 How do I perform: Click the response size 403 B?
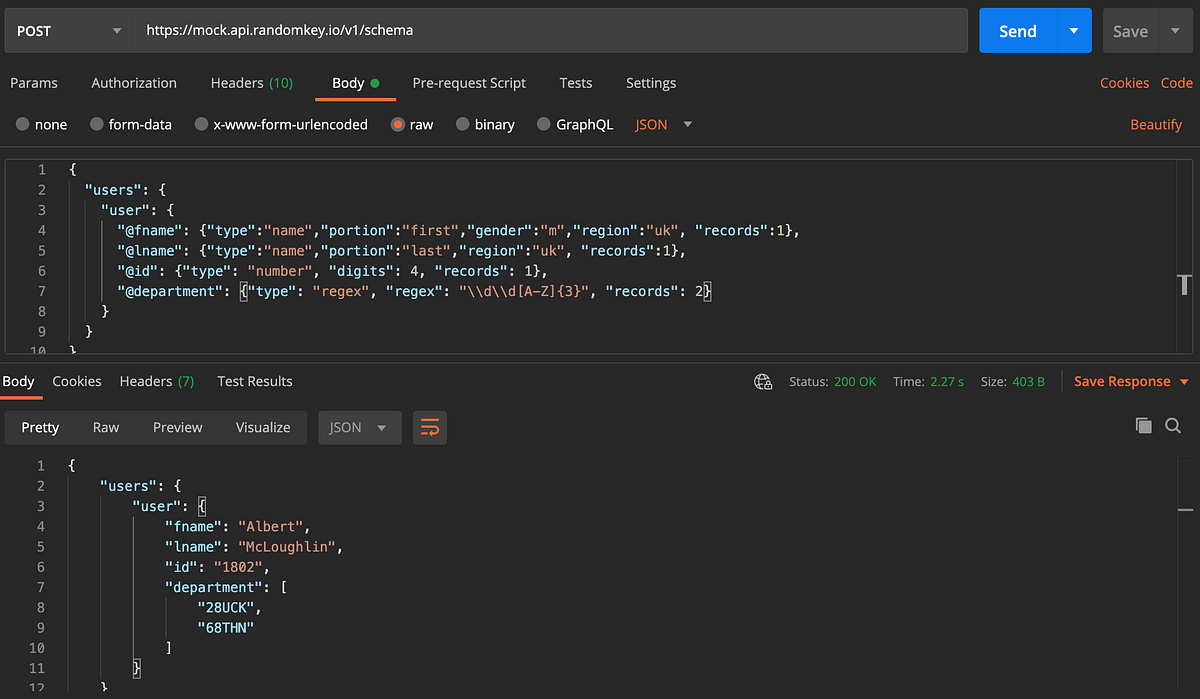click(1027, 381)
